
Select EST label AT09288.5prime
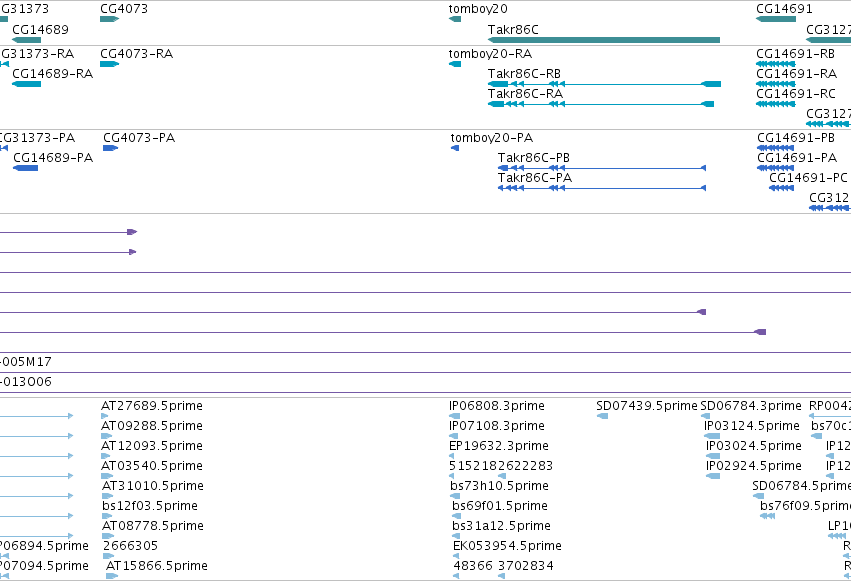coord(152,426)
